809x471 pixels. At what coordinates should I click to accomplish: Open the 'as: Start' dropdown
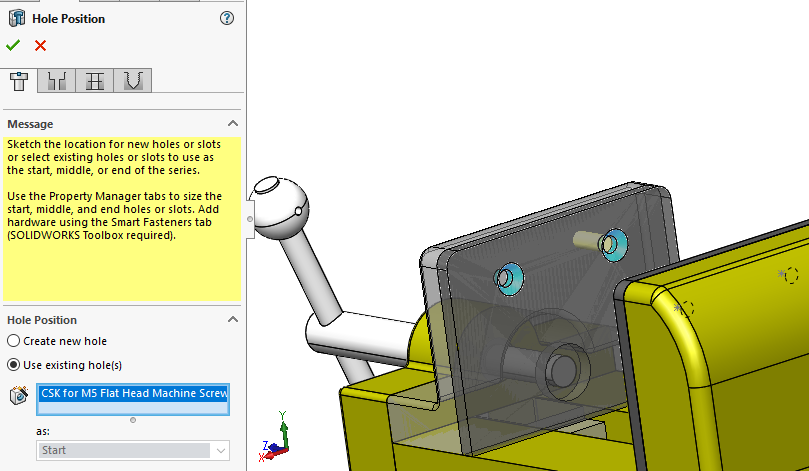click(133, 450)
